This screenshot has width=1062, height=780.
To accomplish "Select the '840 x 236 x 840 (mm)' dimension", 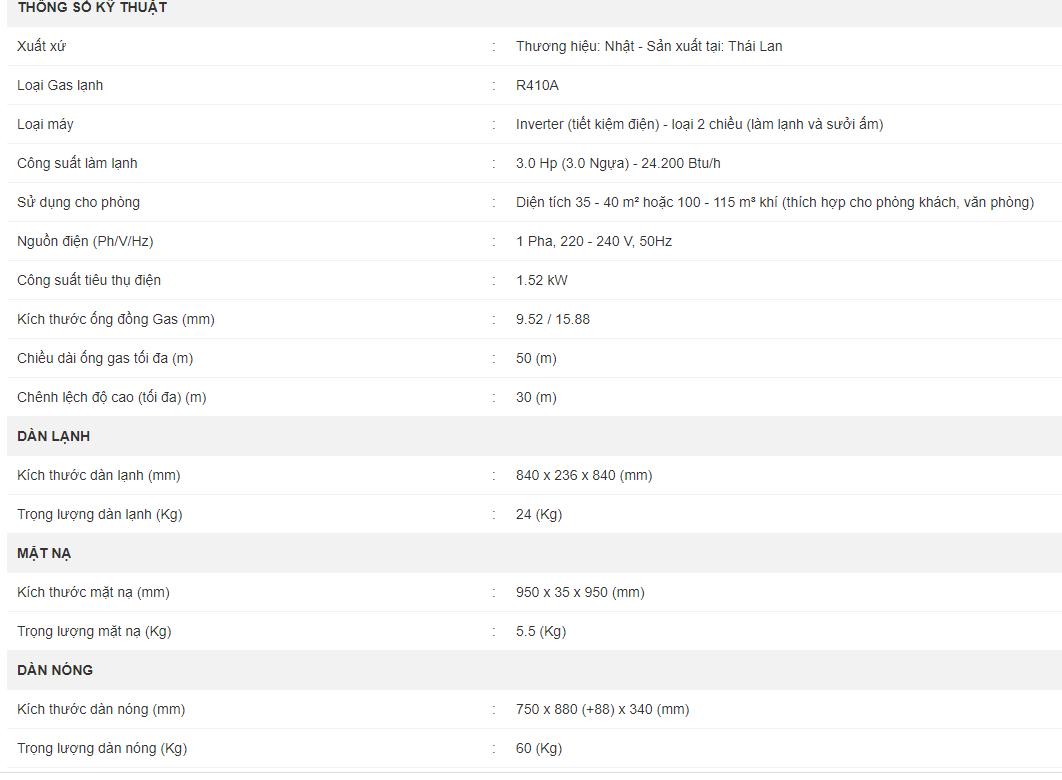I will click(x=584, y=475).
